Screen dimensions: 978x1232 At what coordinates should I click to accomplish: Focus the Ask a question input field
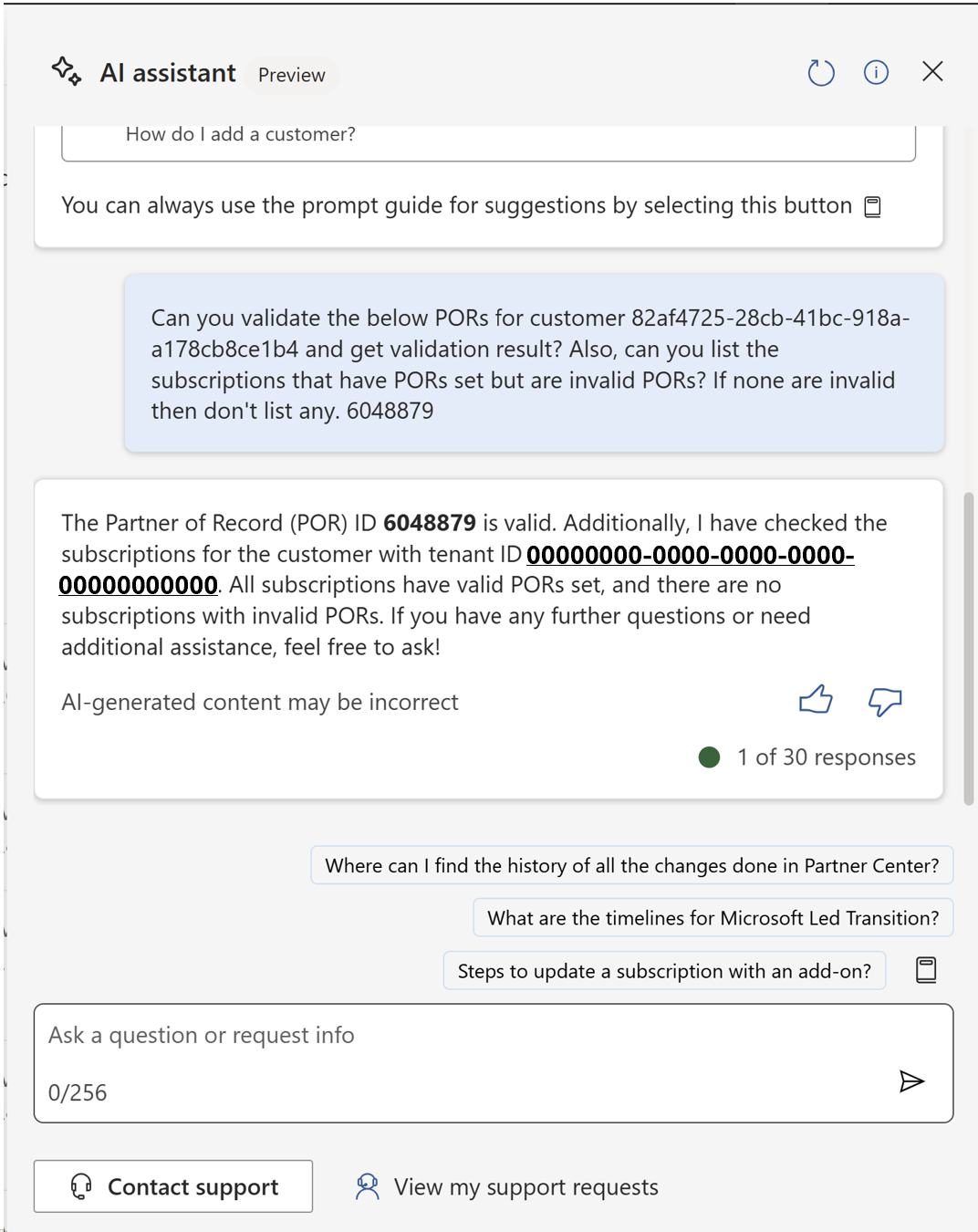pos(456,1036)
